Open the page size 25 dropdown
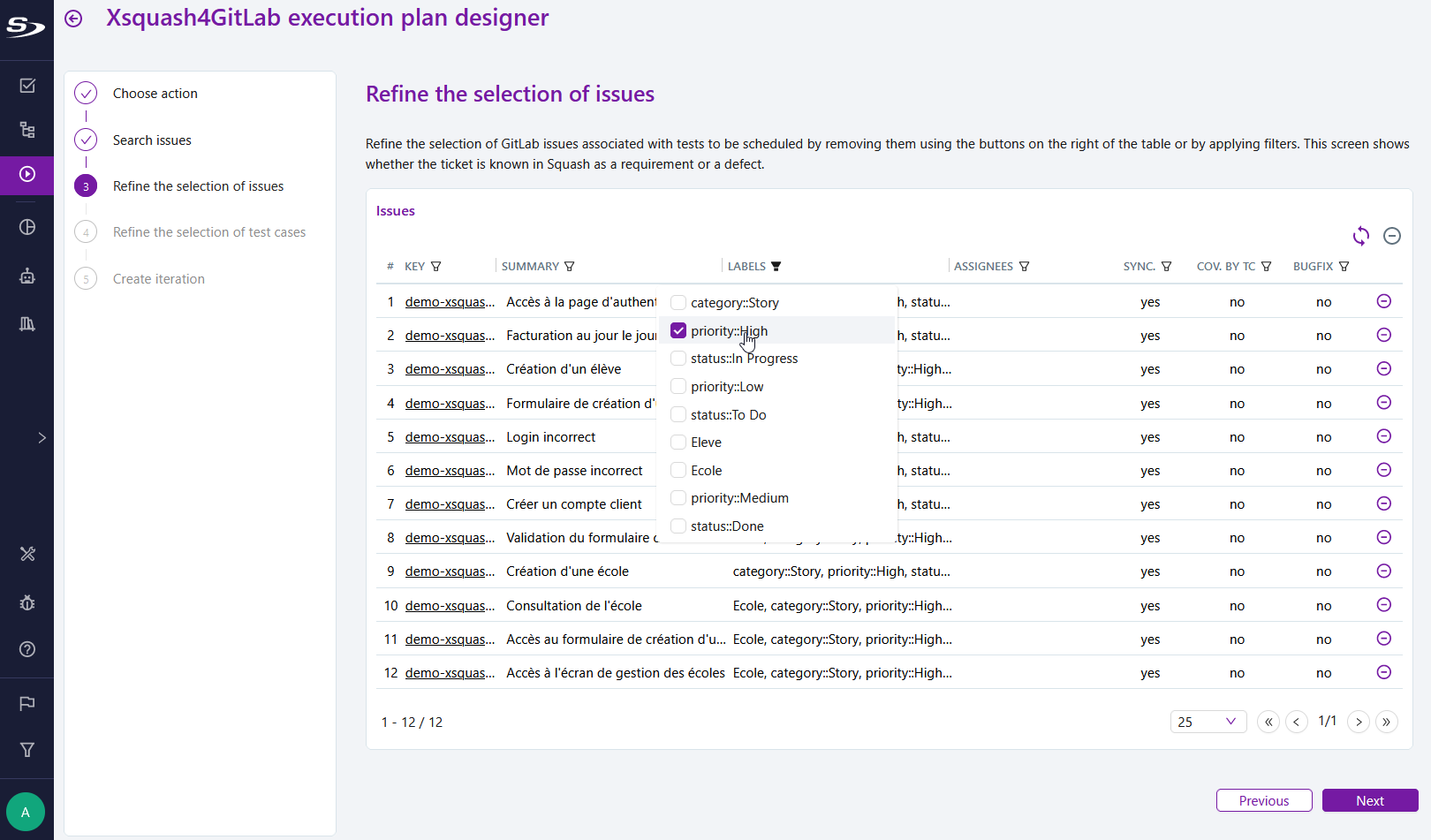This screenshot has width=1431, height=840. tap(1208, 722)
